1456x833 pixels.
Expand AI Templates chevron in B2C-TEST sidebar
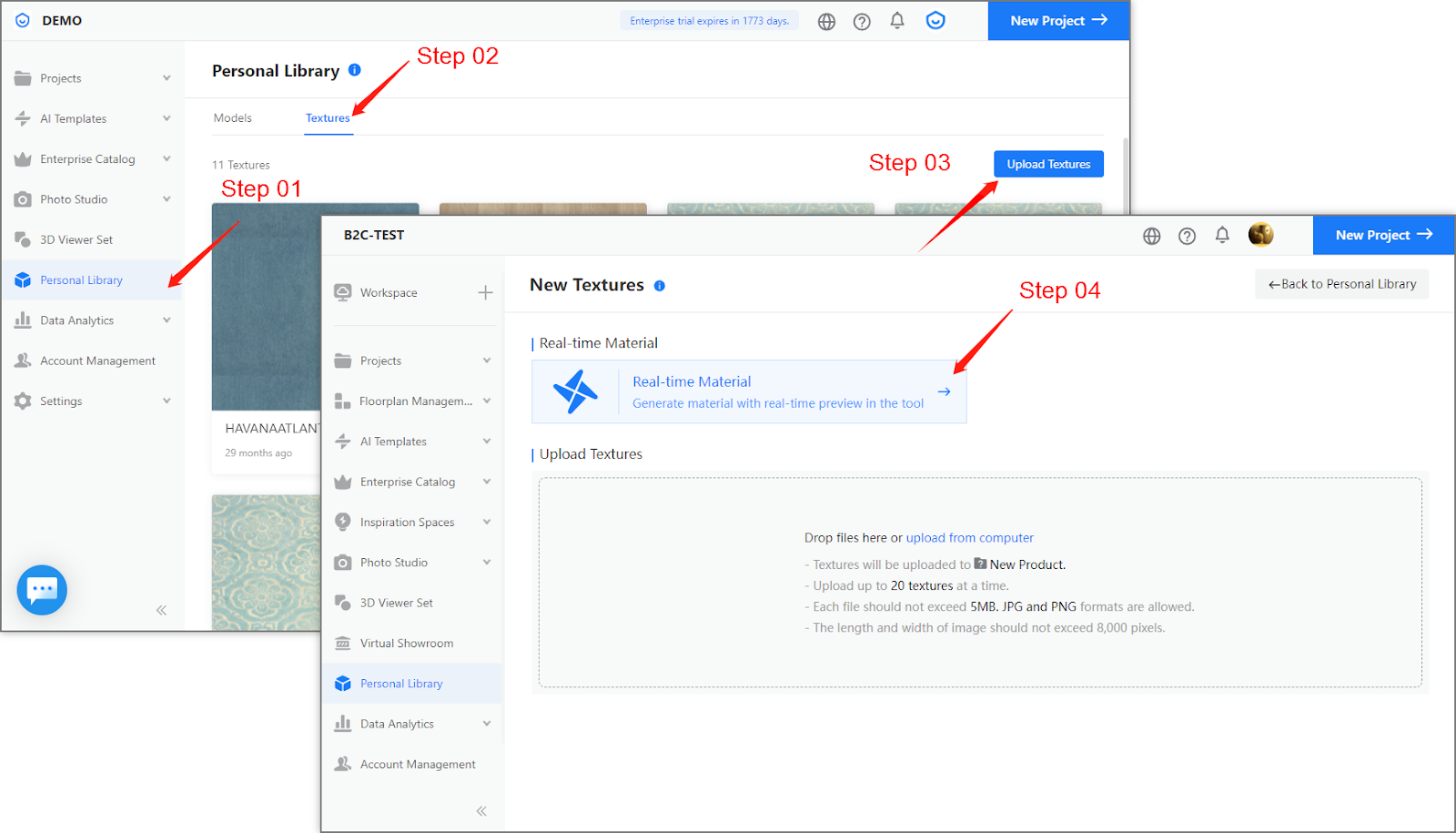coord(487,442)
